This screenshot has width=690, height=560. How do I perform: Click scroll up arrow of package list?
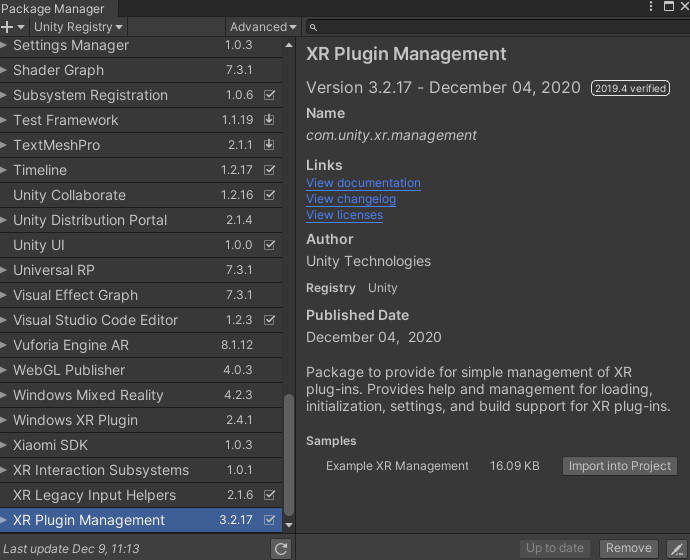tap(289, 45)
